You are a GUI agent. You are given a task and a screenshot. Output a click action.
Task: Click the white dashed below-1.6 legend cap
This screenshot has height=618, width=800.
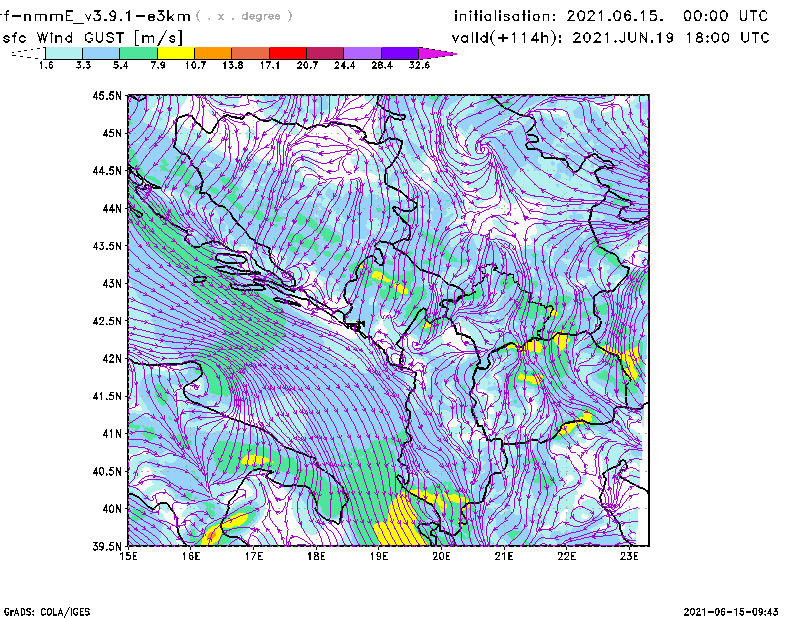point(28,53)
